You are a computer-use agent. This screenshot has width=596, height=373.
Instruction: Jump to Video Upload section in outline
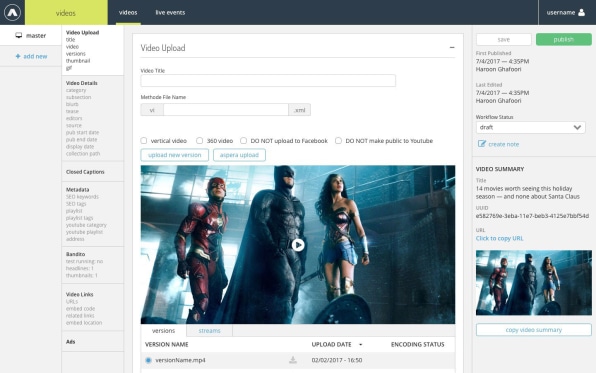click(x=82, y=33)
